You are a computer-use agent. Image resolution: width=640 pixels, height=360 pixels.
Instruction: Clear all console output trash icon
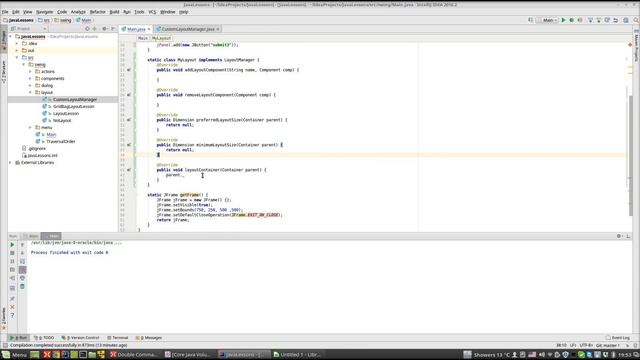tap(22, 287)
